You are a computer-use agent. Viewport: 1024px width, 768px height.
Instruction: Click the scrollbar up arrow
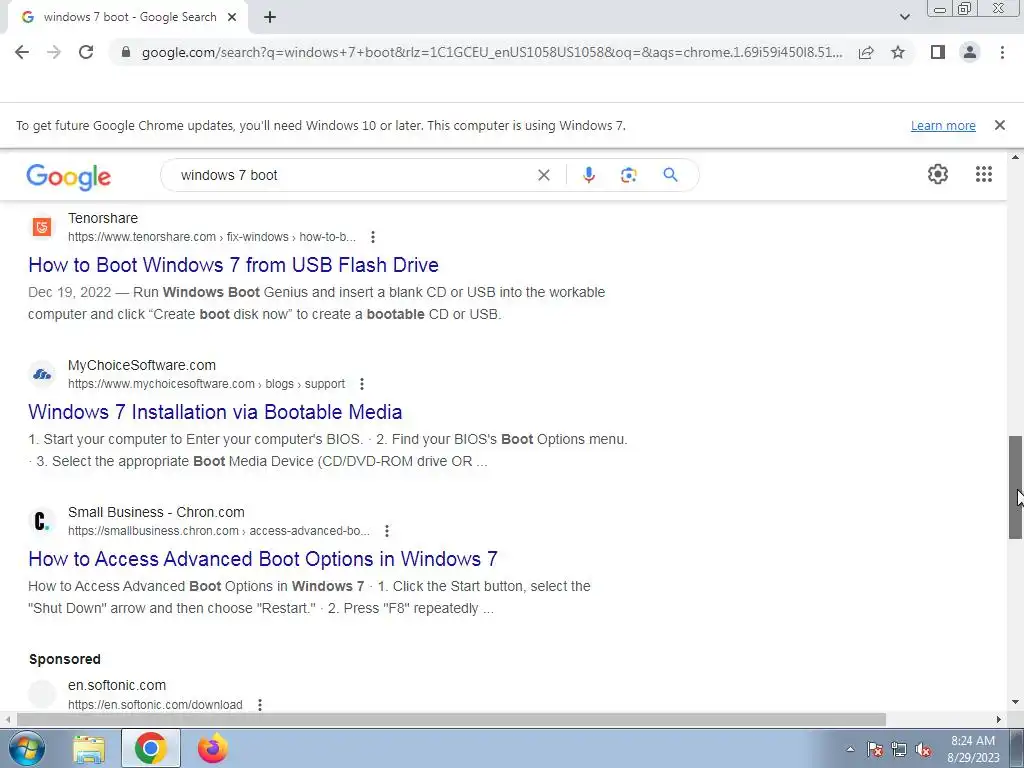(x=1016, y=158)
